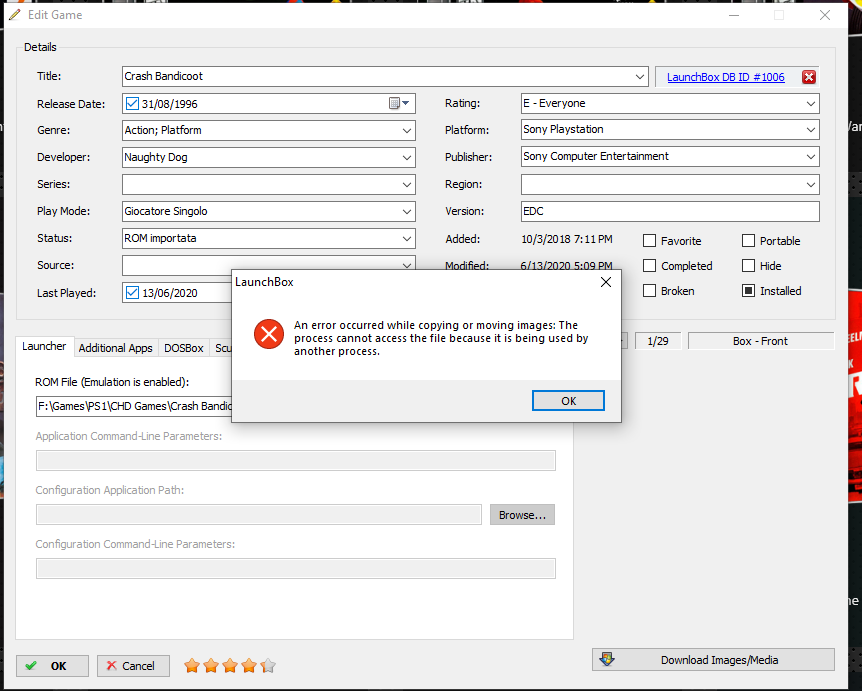Expand the Play Mode dropdown
862x691 pixels.
point(407,212)
